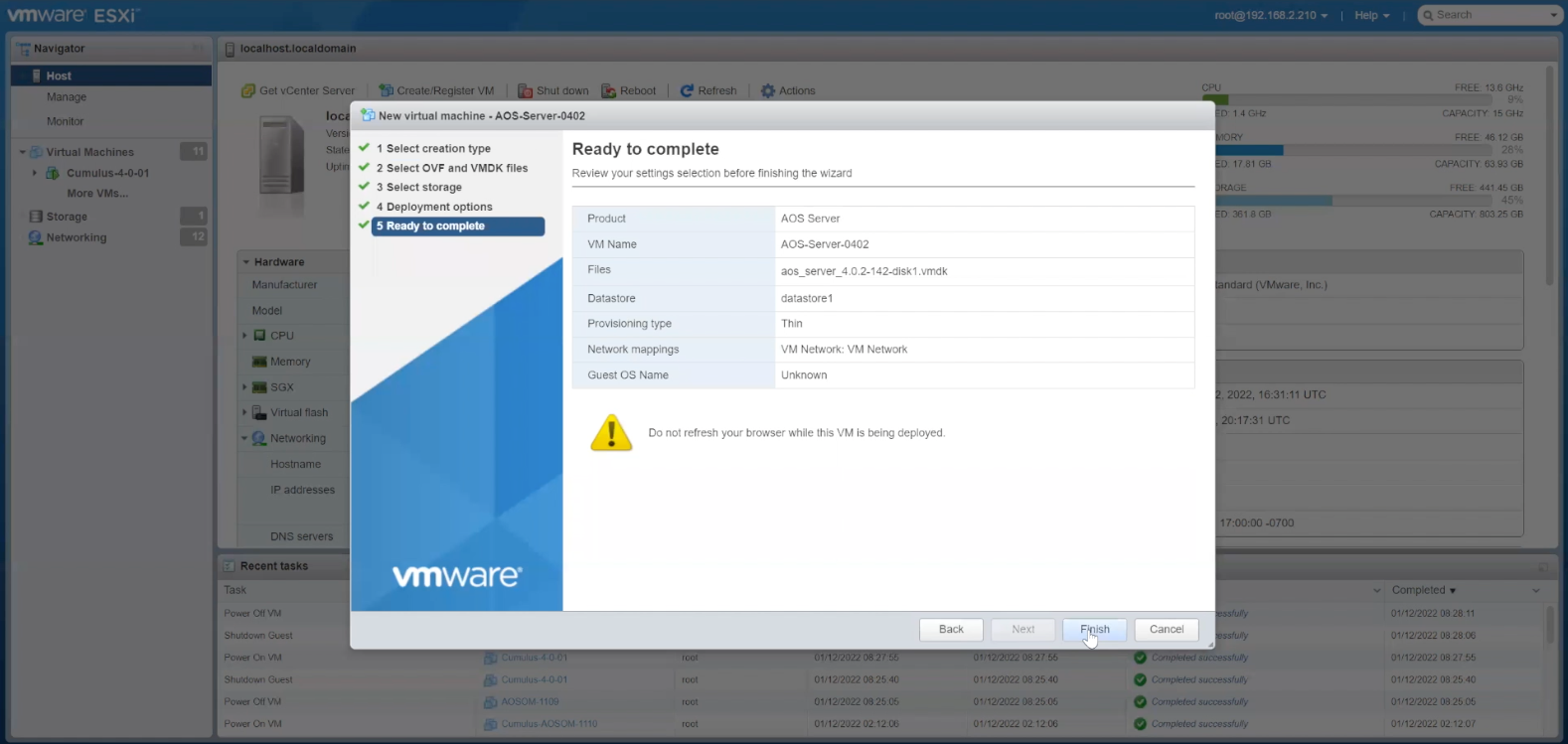Click the Navigator panel icon

pos(24,49)
